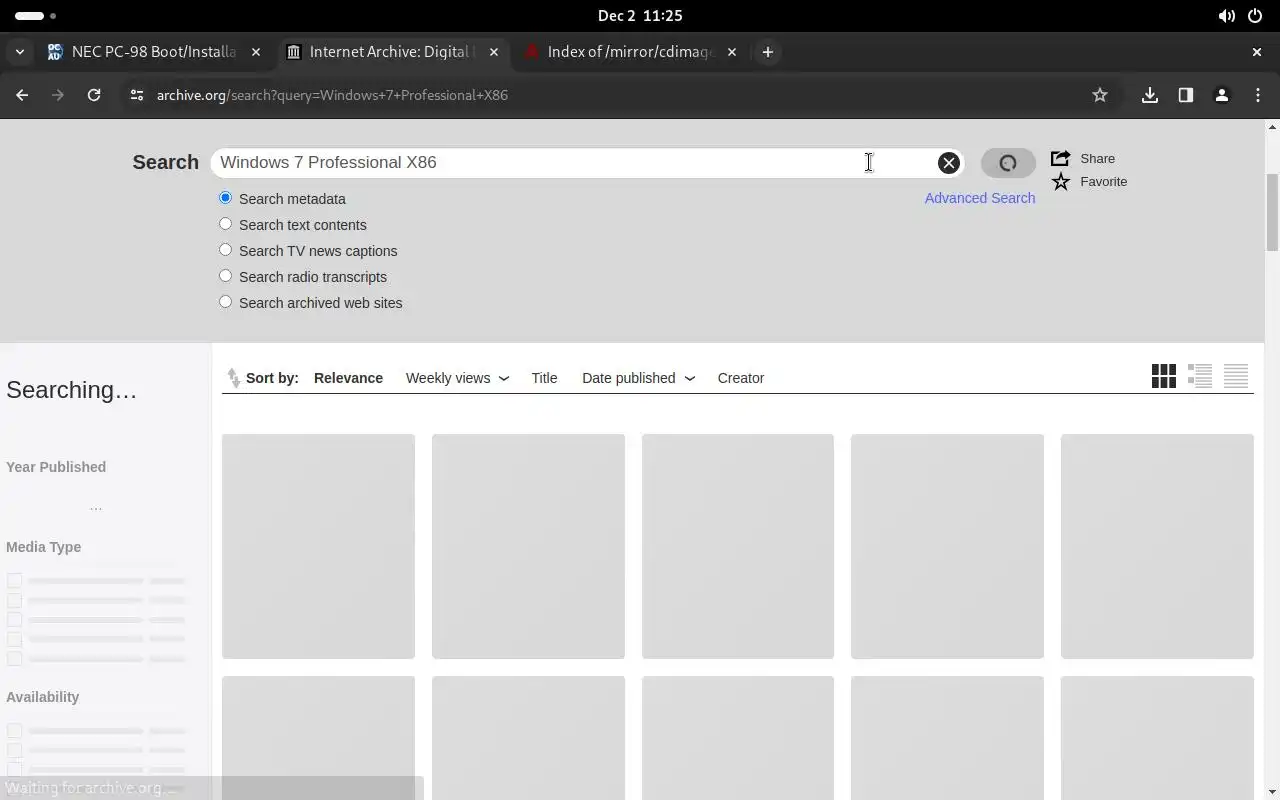Click the loading search submit button
Viewport: 1280px width, 800px height.
point(1008,163)
